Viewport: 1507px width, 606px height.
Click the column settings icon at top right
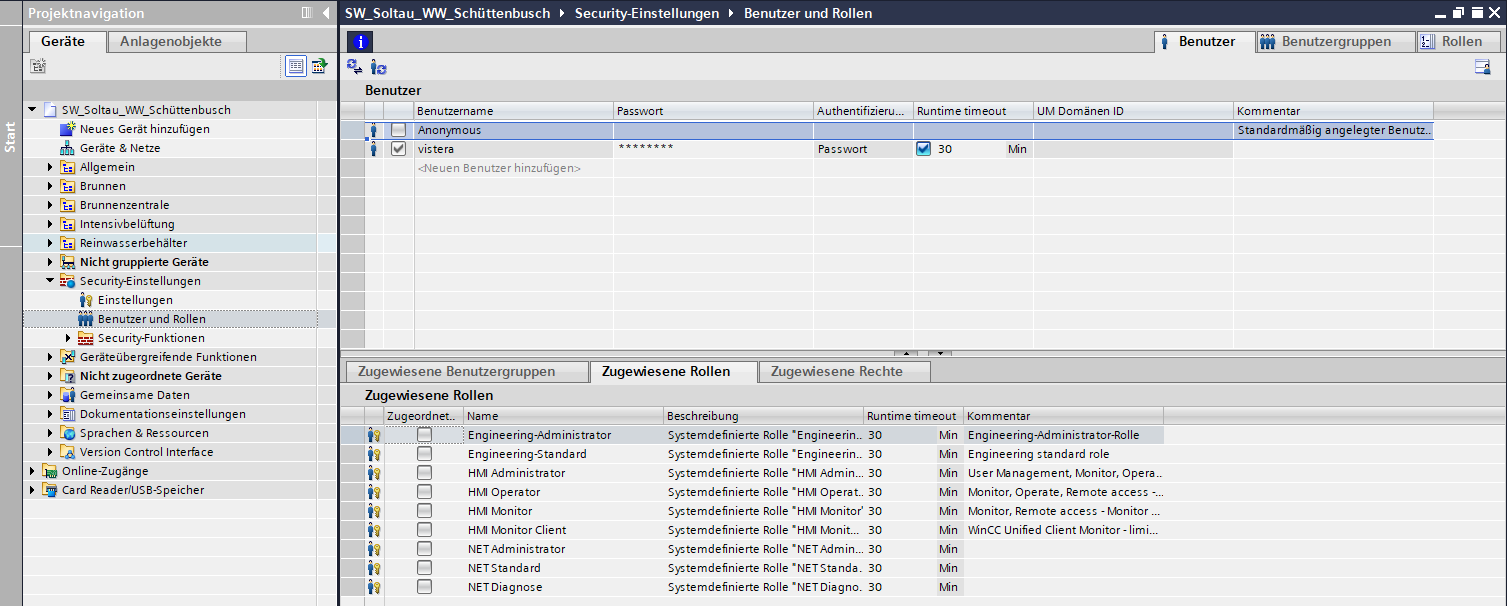pos(1482,67)
